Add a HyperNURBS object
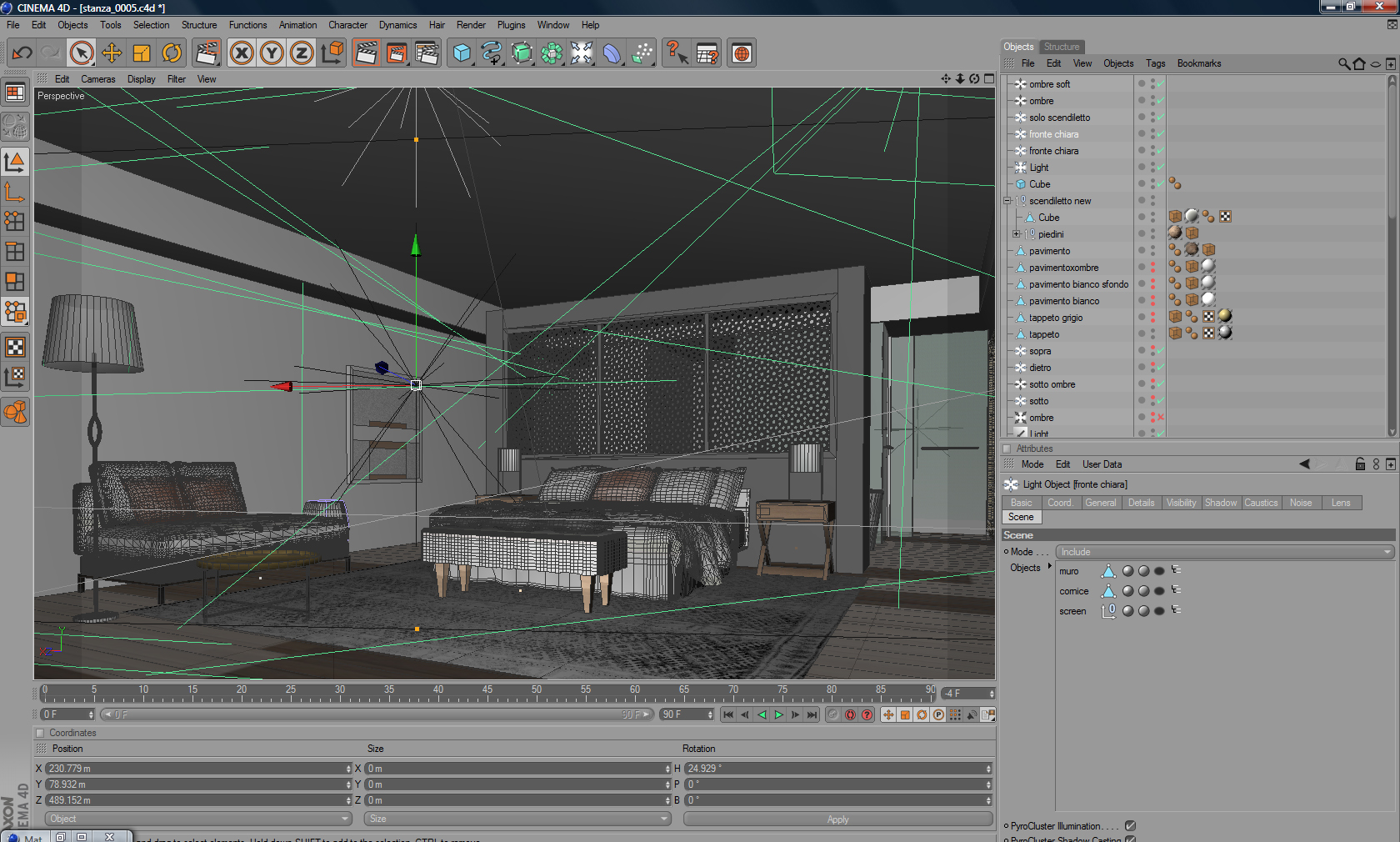Image resolution: width=1400 pixels, height=842 pixels. click(x=522, y=53)
